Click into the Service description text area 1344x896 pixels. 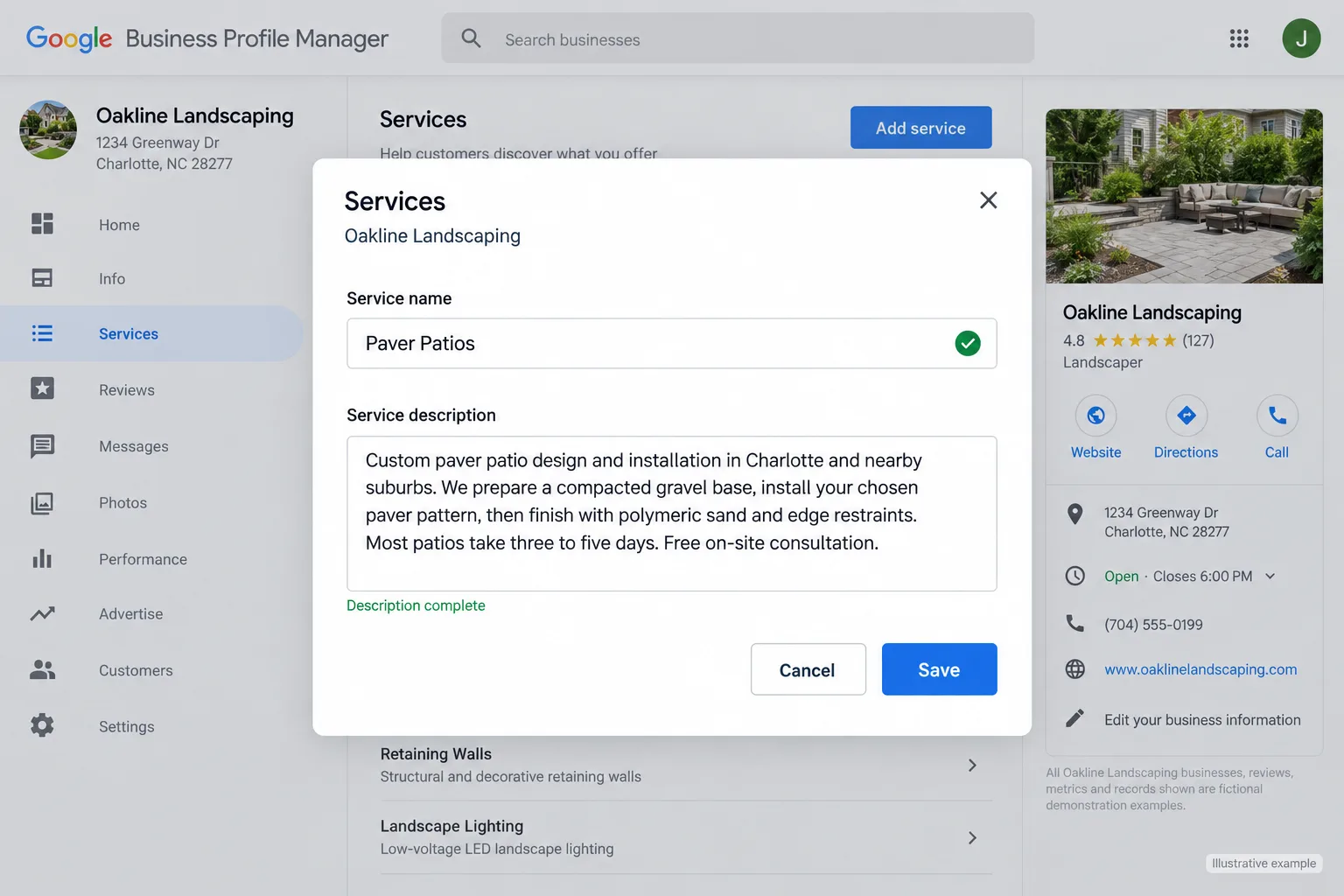point(672,514)
